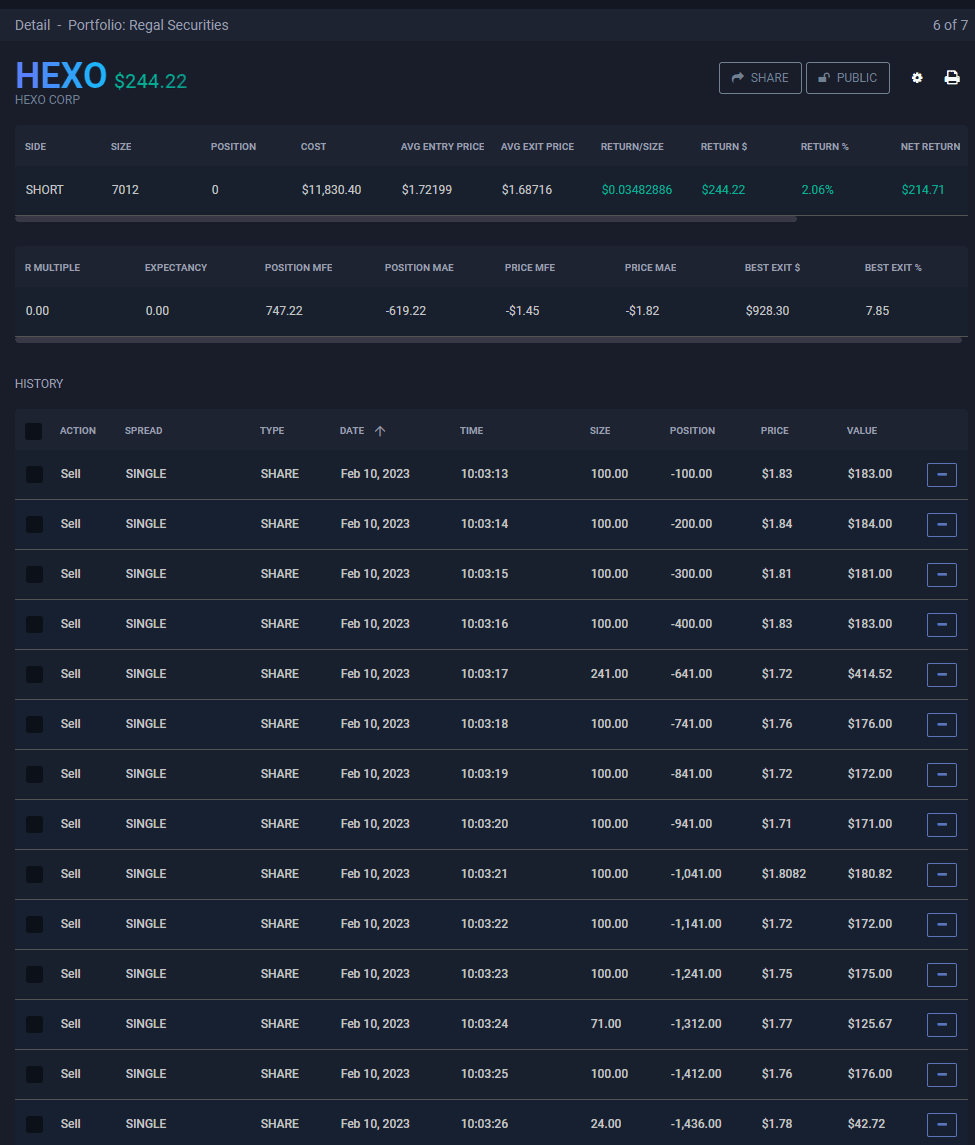This screenshot has height=1145, width=975.
Task: Sort history by PRICE column
Action: click(x=774, y=431)
